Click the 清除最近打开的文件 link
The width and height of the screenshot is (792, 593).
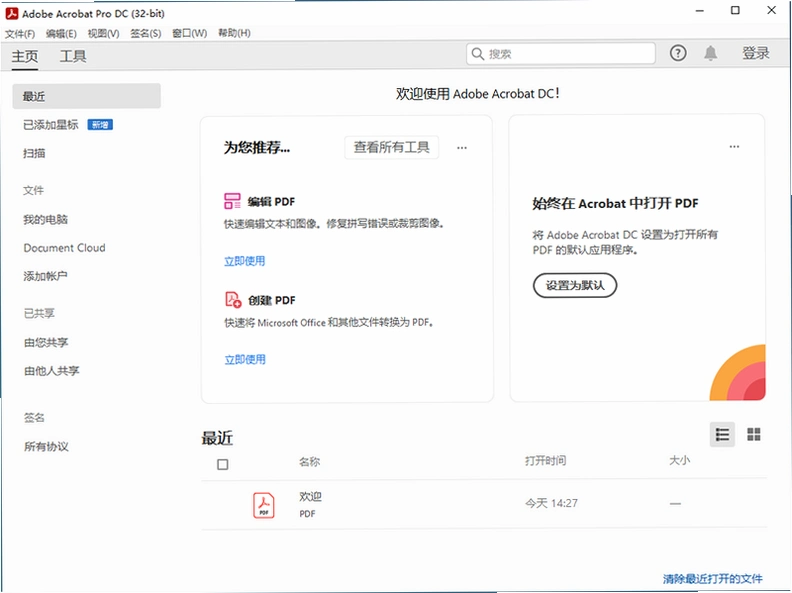[713, 579]
